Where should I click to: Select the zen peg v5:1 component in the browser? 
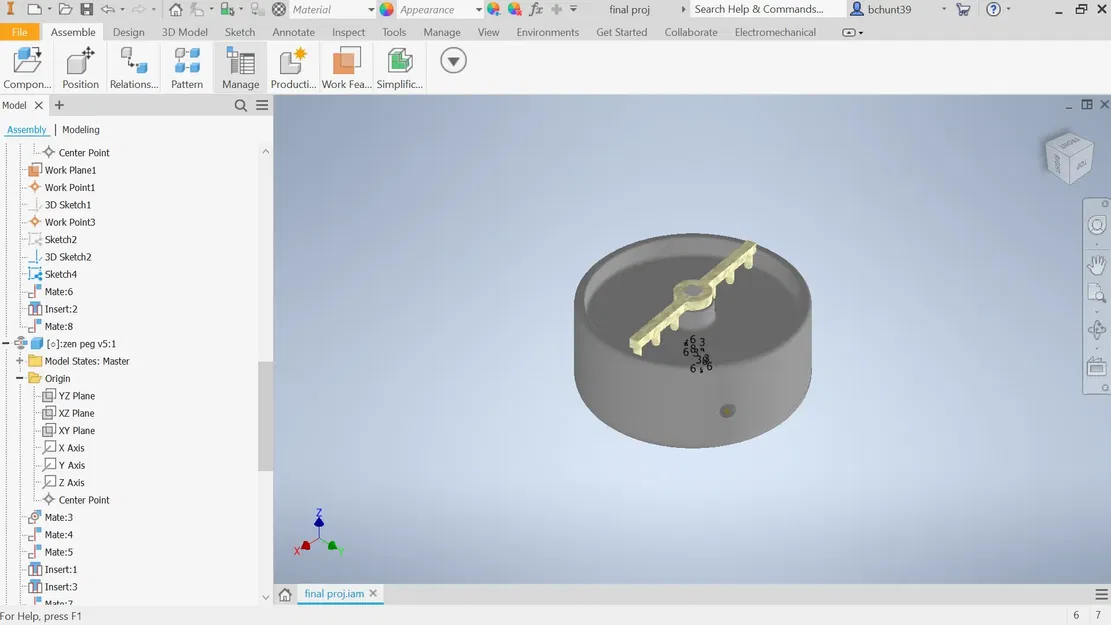[x=82, y=343]
